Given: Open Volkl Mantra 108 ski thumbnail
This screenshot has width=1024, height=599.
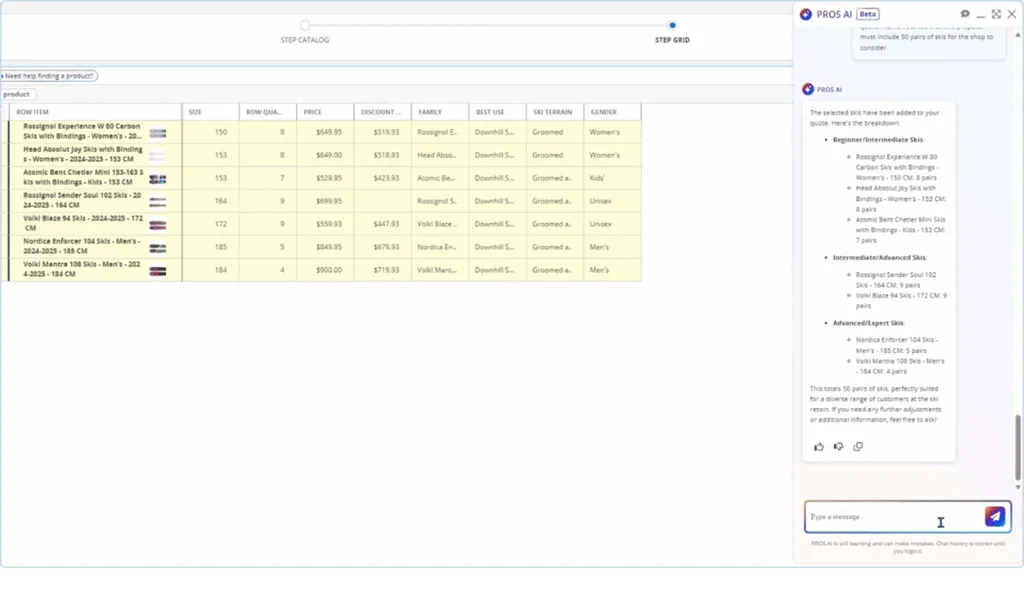Looking at the screenshot, I should (x=157, y=271).
